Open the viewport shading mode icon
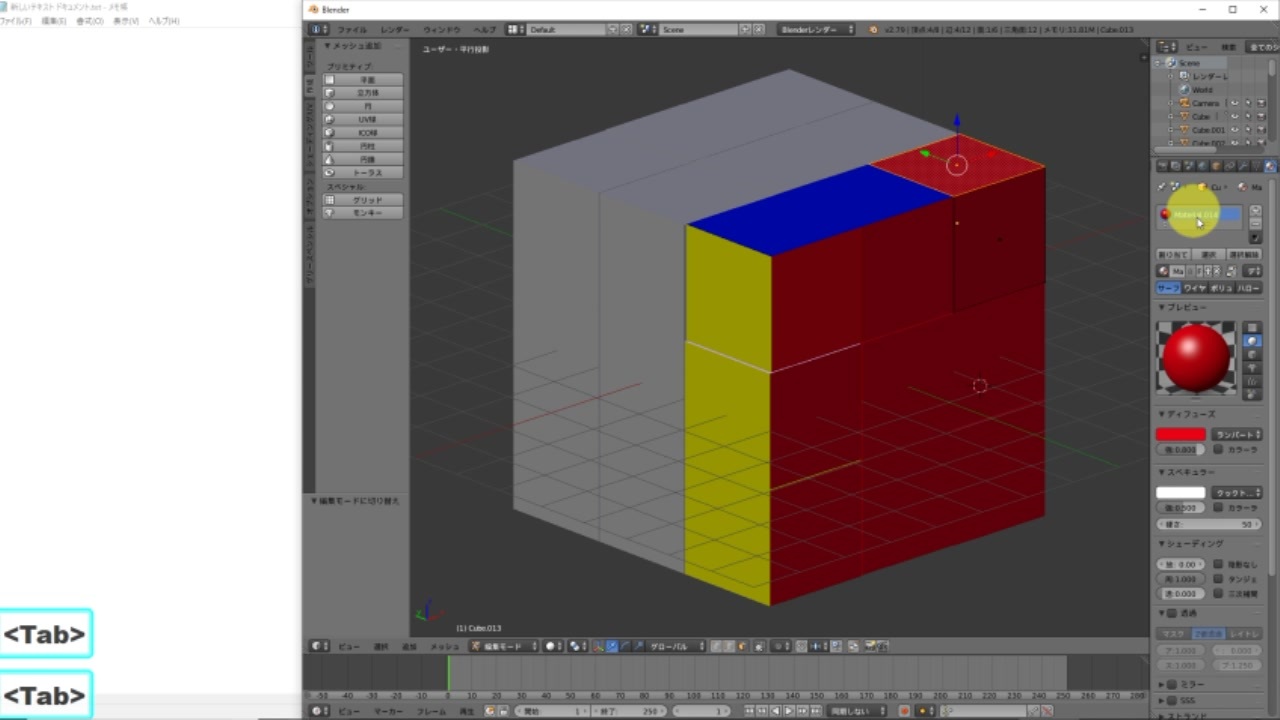 point(551,647)
